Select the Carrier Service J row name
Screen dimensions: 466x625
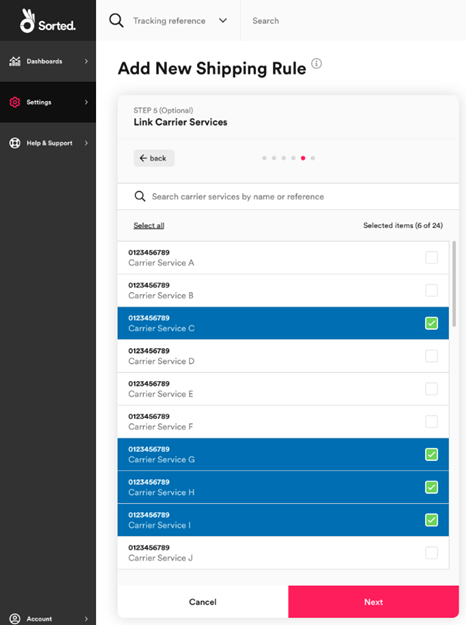160,558
